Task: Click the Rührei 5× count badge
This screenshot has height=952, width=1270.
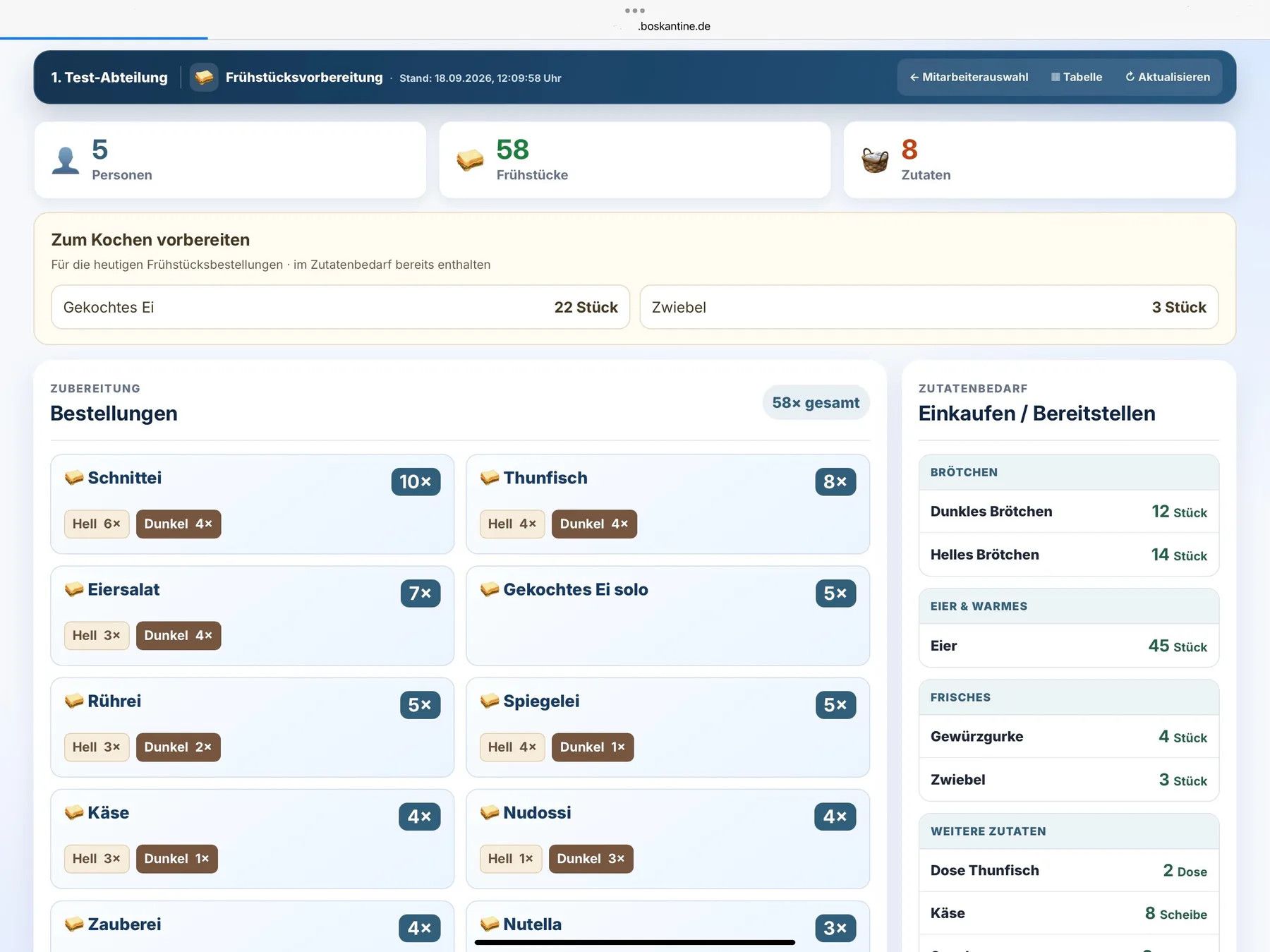Action: tap(420, 705)
